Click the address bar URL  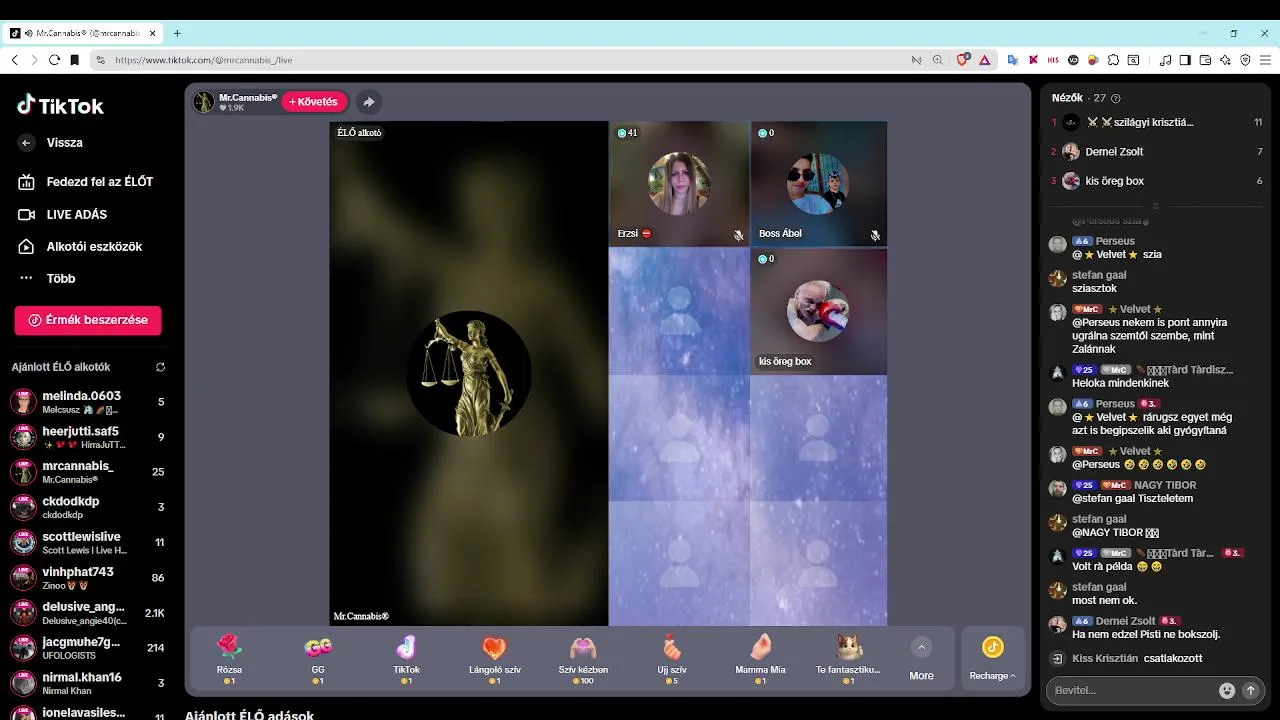pyautogui.click(x=204, y=60)
